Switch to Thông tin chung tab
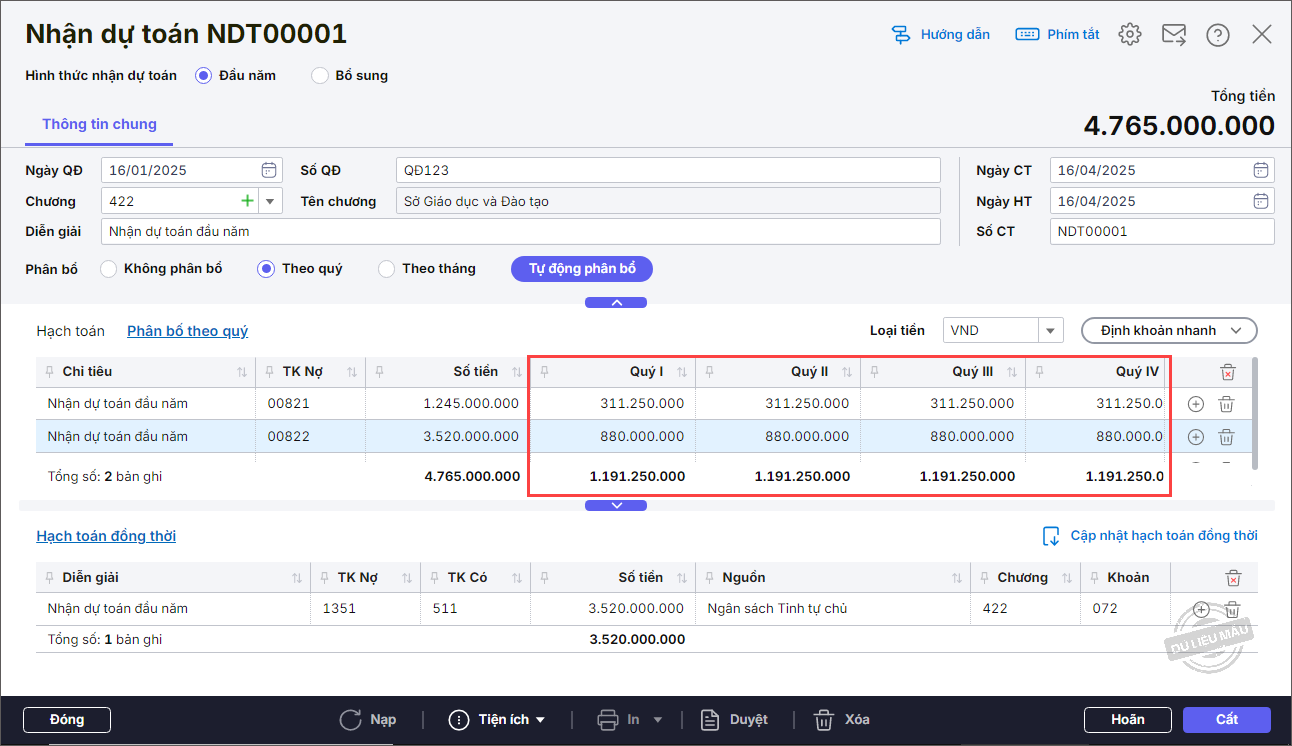 99,125
